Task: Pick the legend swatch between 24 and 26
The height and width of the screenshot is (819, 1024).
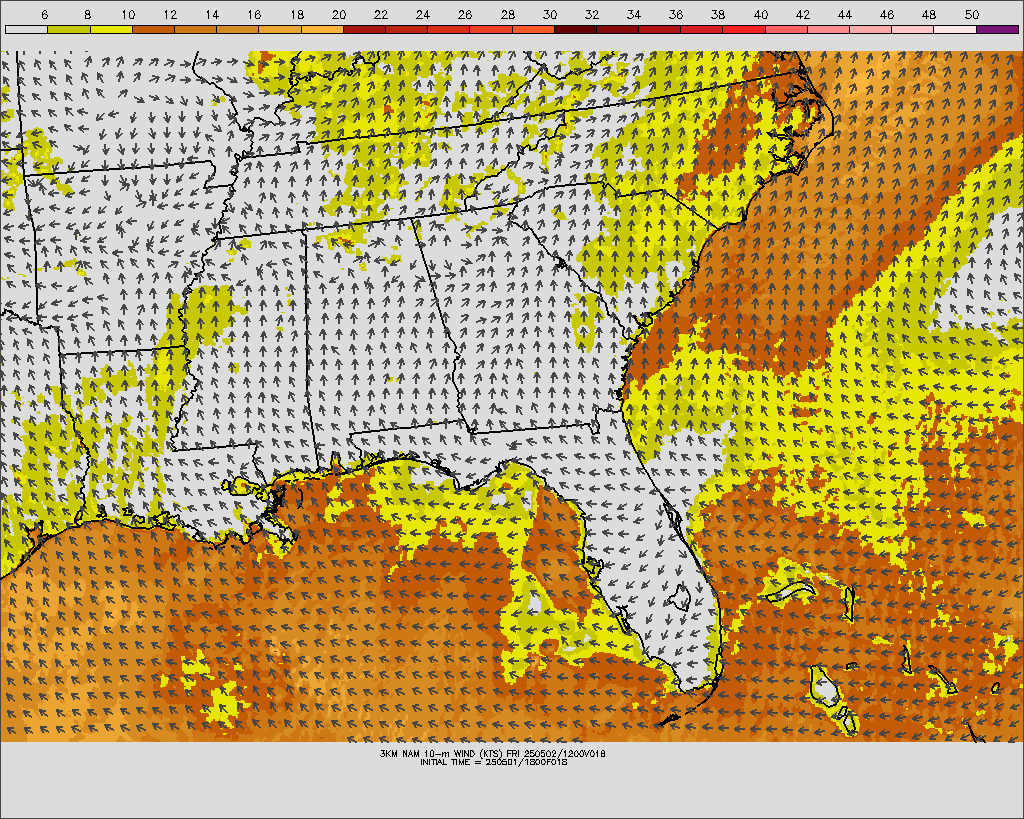Action: click(x=449, y=29)
